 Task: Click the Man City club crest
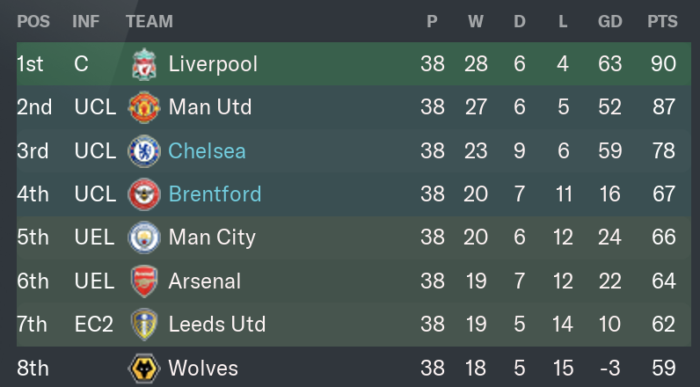144,237
